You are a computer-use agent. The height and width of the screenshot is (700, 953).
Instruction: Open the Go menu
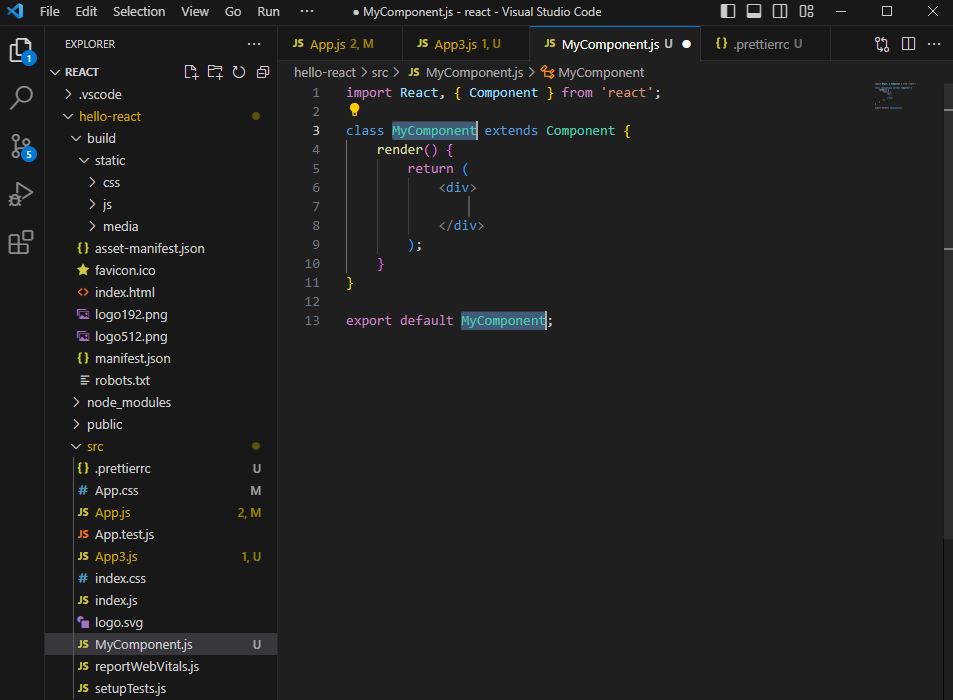[233, 12]
